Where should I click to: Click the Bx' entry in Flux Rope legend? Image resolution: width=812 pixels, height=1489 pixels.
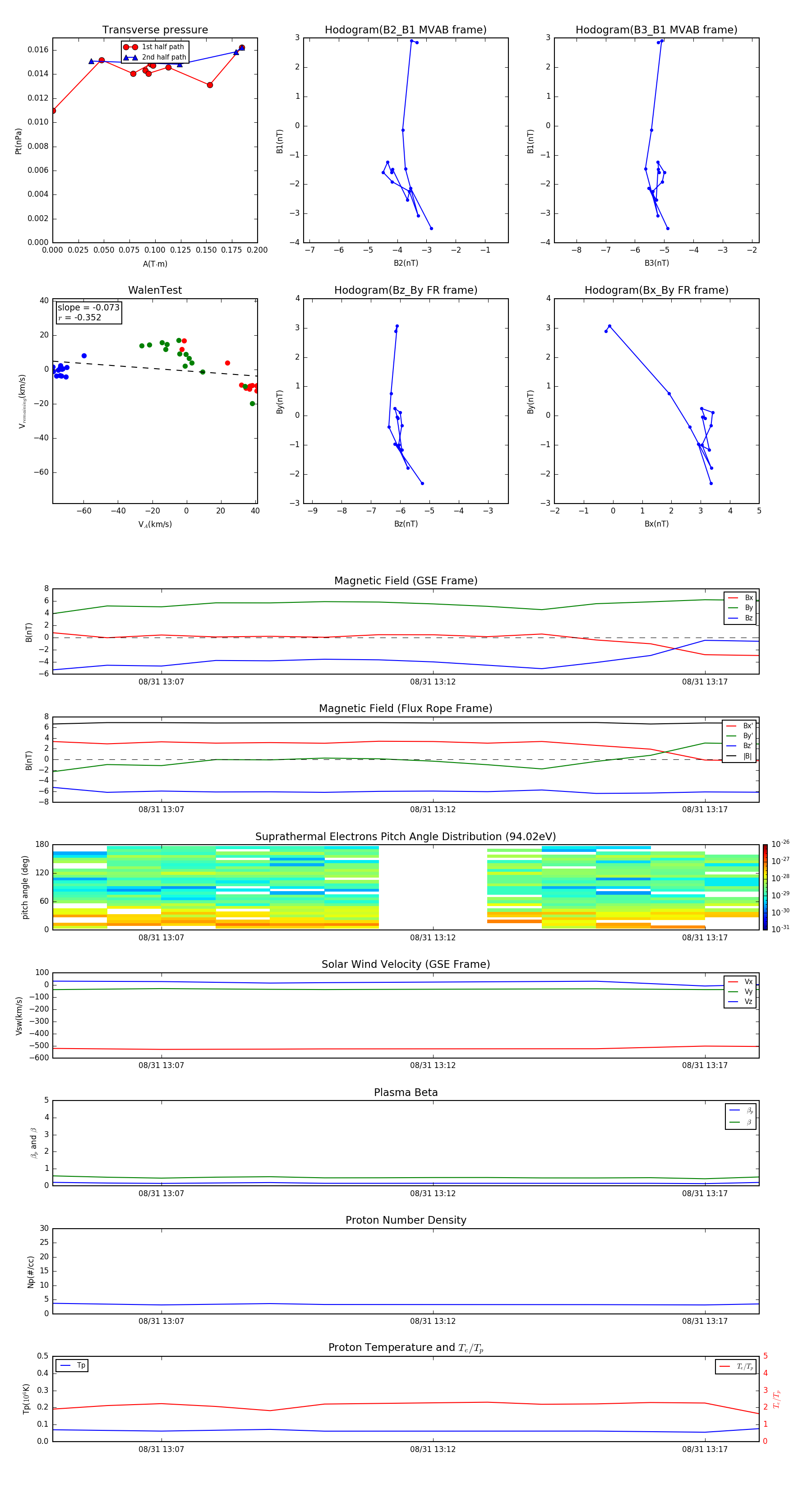739,726
